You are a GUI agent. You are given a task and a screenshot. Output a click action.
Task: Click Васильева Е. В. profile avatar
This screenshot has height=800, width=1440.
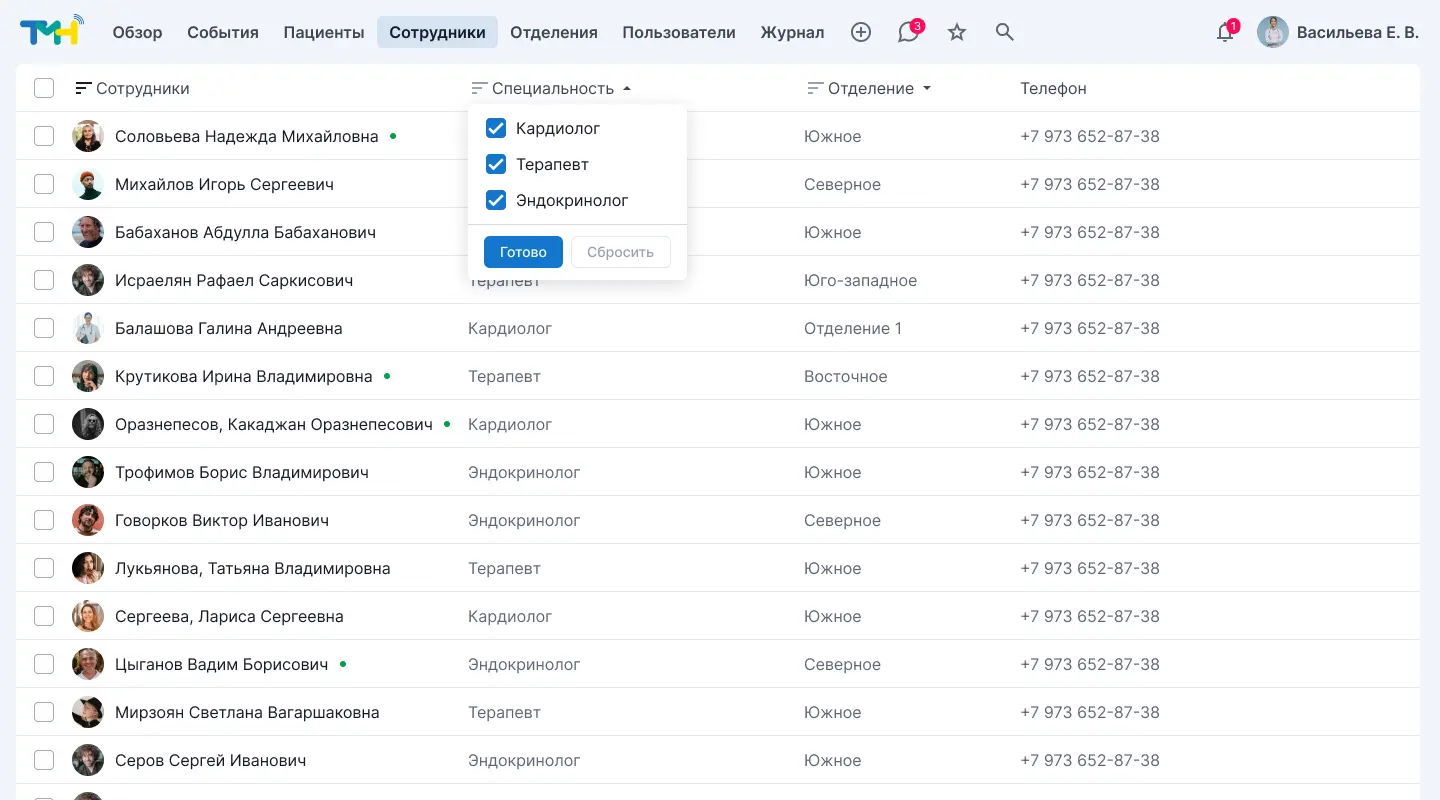(x=1273, y=32)
